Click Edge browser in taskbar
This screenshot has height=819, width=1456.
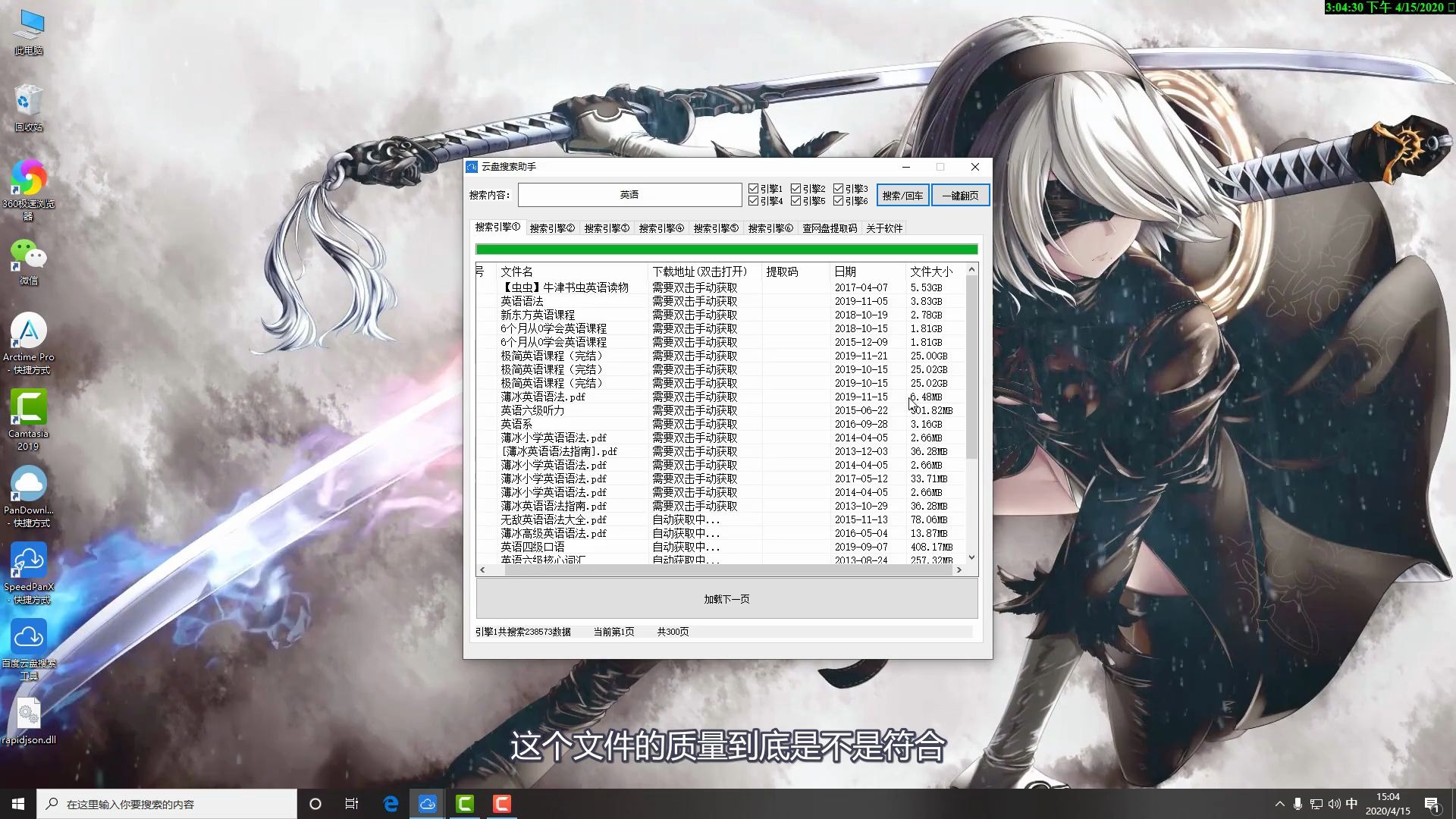tap(391, 804)
